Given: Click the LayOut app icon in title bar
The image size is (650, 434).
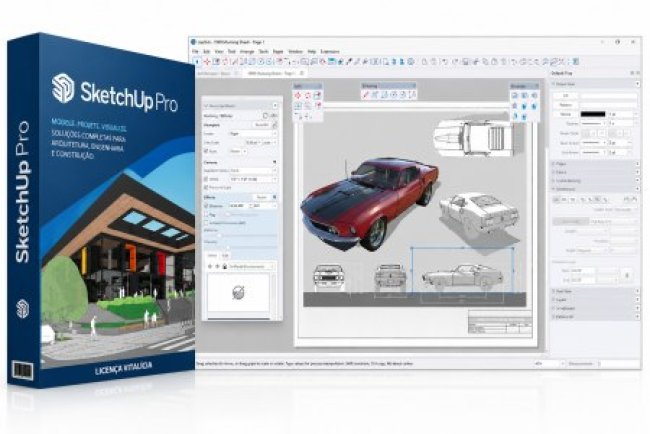Looking at the screenshot, I should coord(193,42).
